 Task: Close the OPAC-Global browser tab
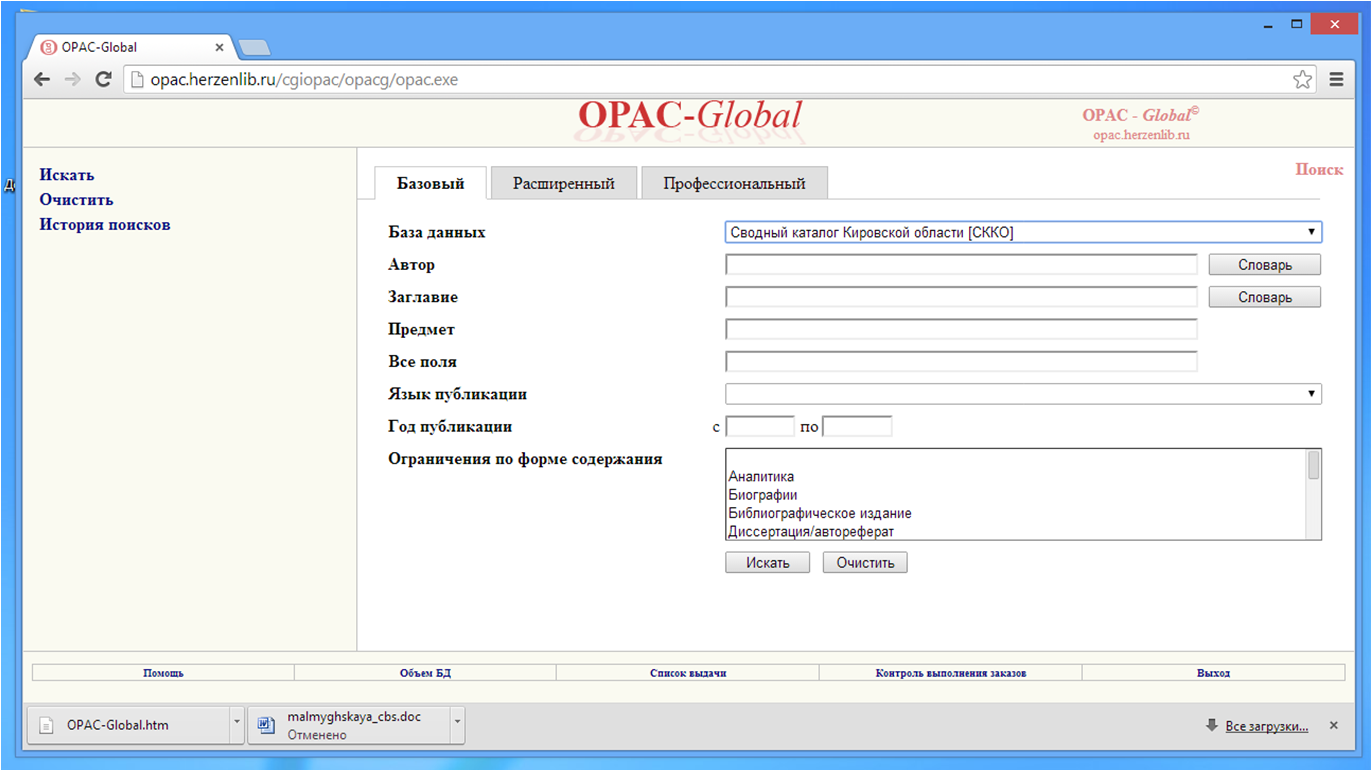coord(219,47)
